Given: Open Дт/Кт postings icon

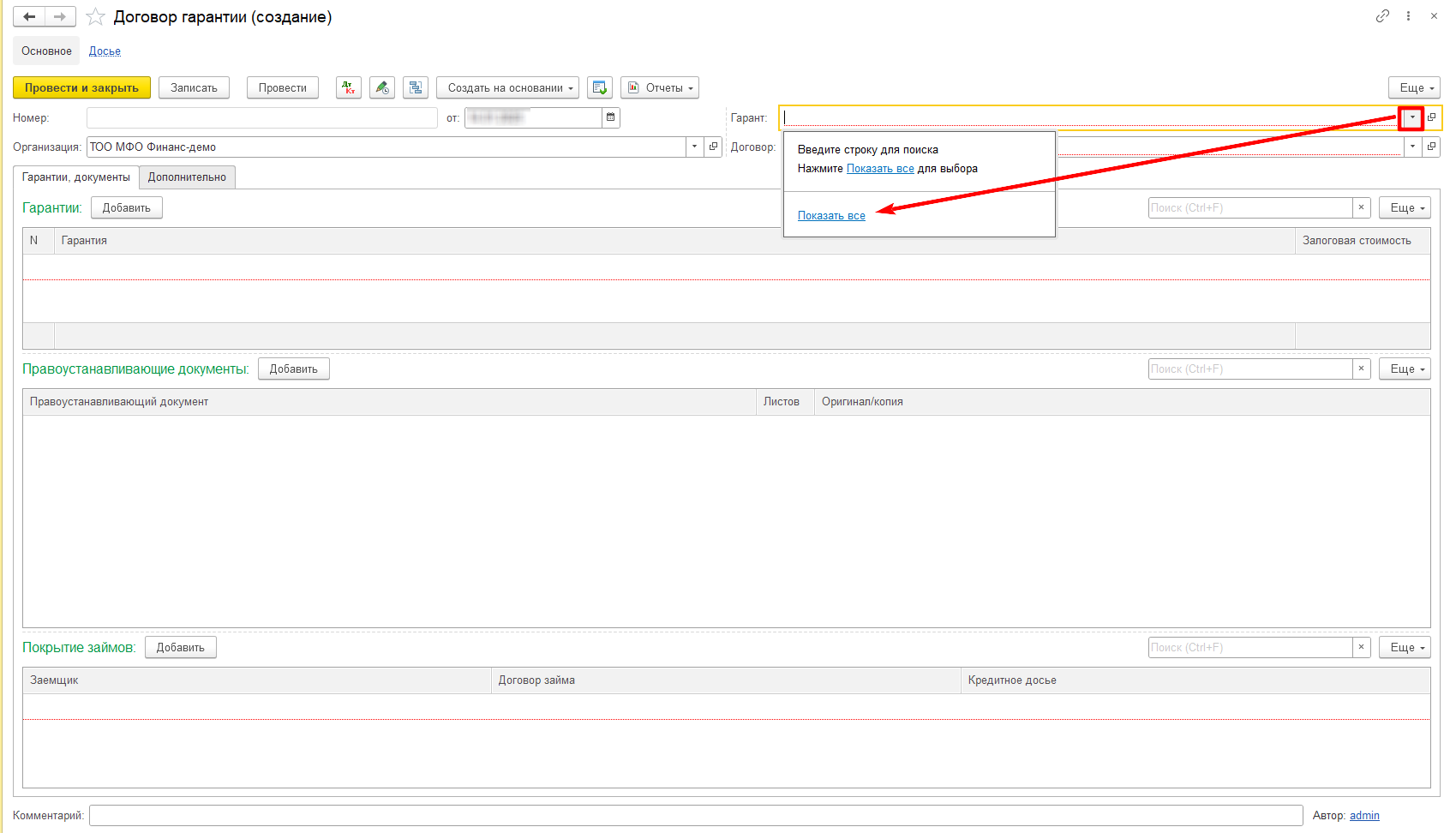Looking at the screenshot, I should 348,87.
